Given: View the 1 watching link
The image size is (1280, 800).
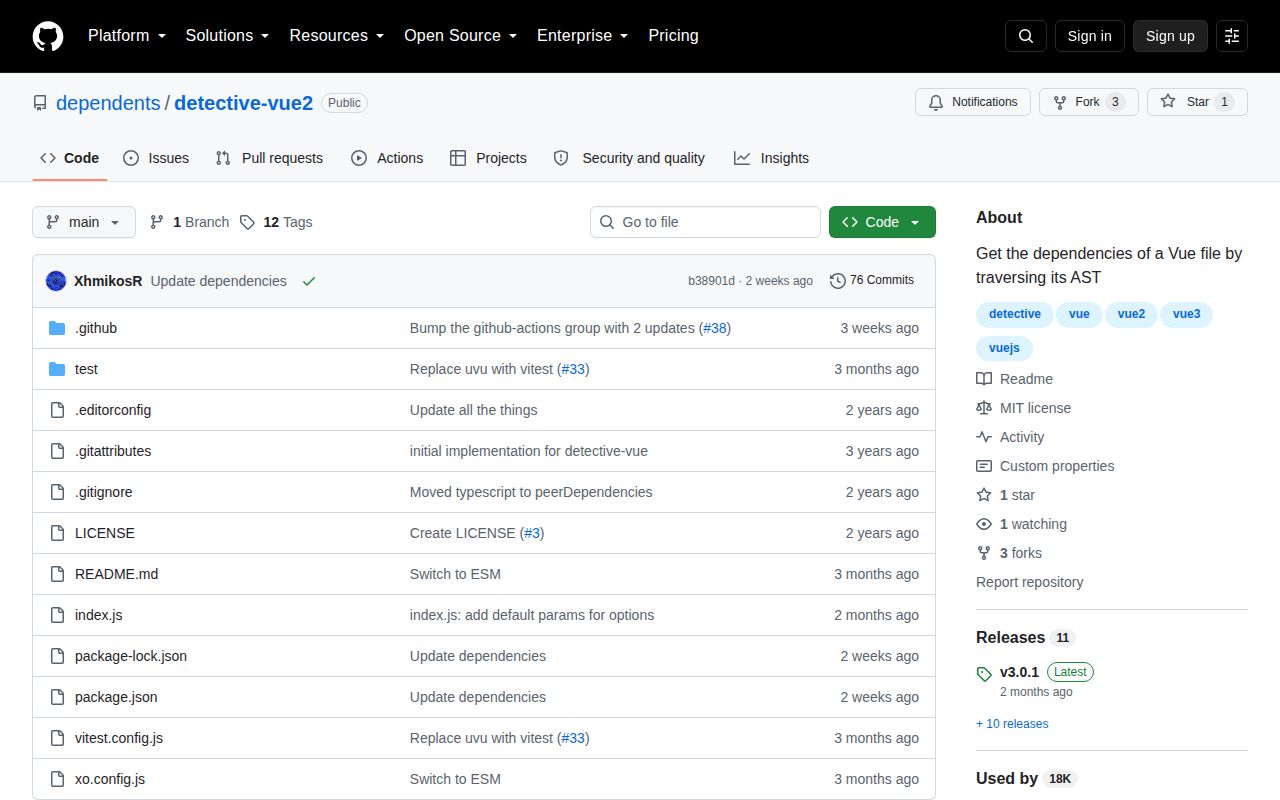Looking at the screenshot, I should point(1021,524).
